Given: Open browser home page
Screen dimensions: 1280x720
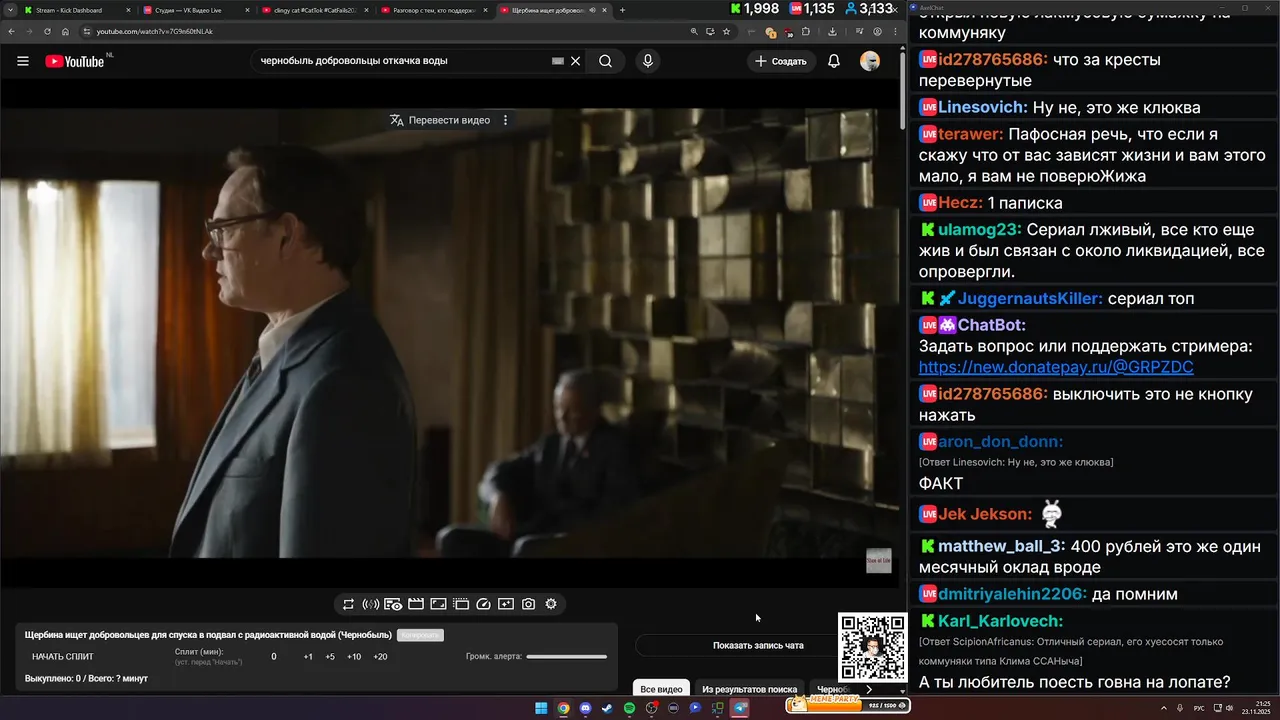Looking at the screenshot, I should point(65,31).
